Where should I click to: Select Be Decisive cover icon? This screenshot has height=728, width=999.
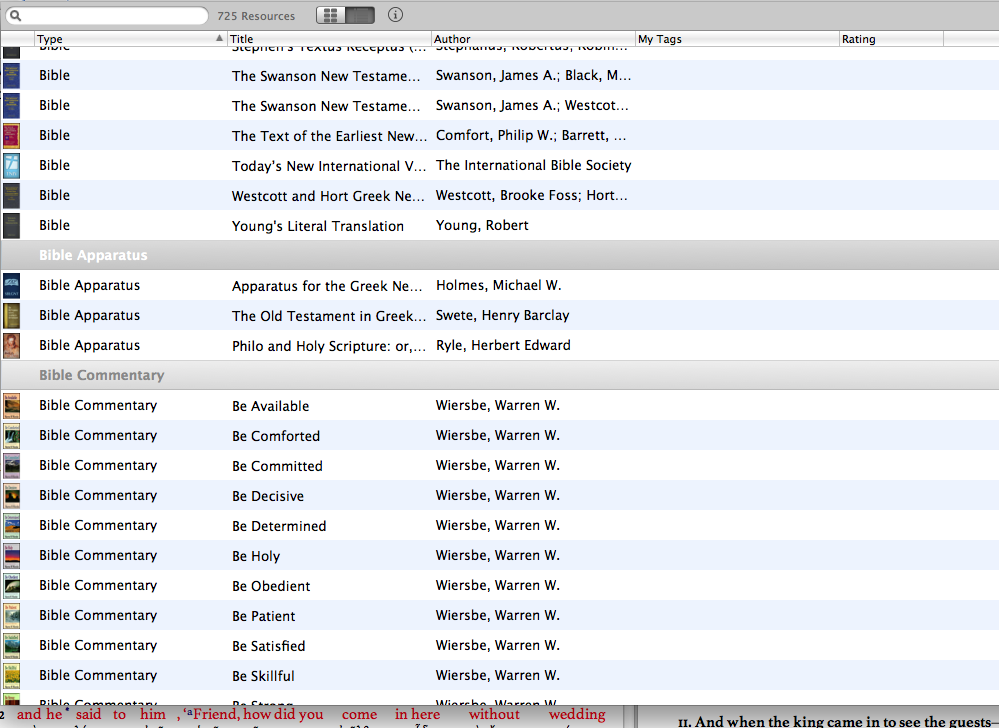[x=11, y=496]
